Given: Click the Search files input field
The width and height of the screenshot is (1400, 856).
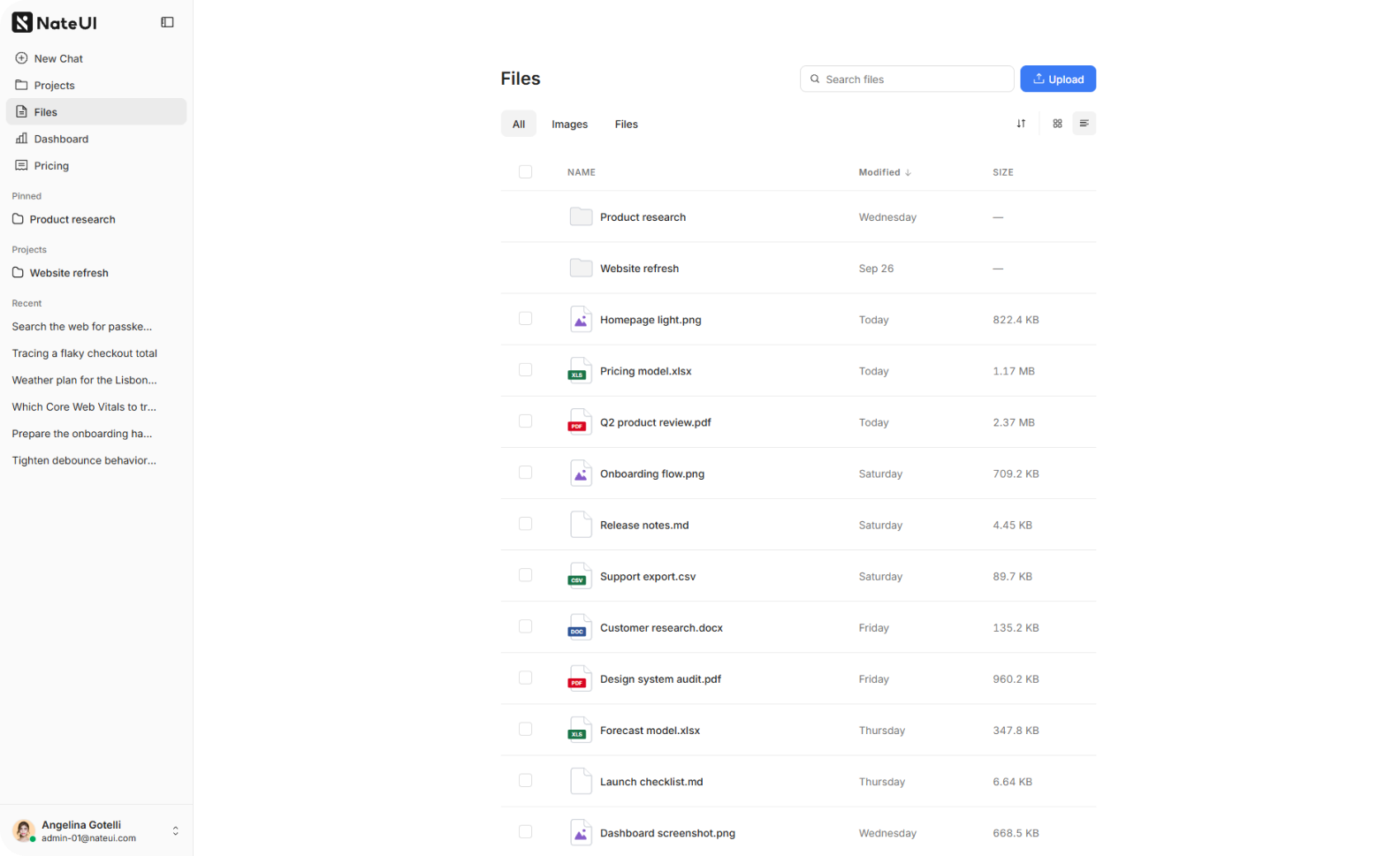Looking at the screenshot, I should 907,79.
